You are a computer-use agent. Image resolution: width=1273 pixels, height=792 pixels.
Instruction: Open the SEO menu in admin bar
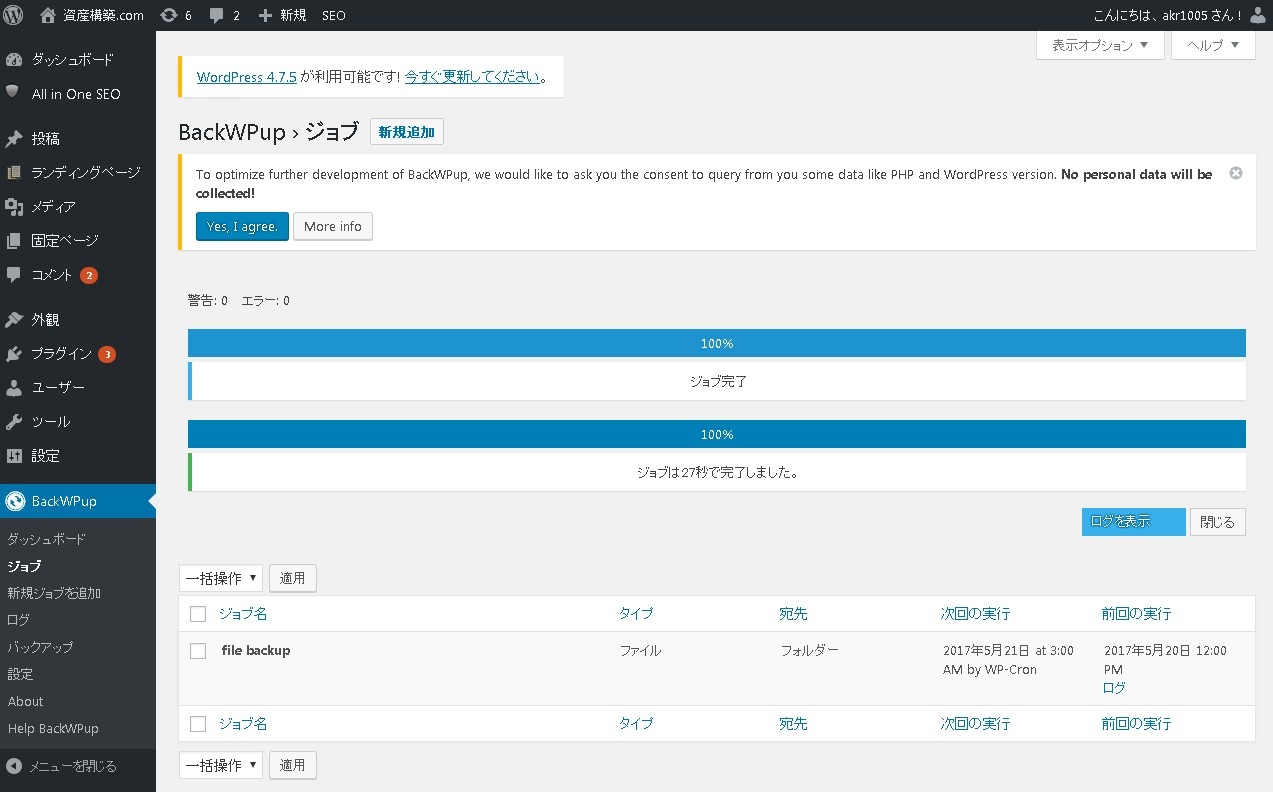click(334, 15)
